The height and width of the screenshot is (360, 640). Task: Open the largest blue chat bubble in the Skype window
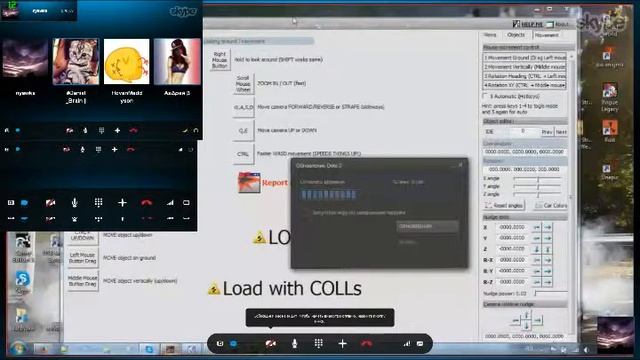tap(24, 202)
